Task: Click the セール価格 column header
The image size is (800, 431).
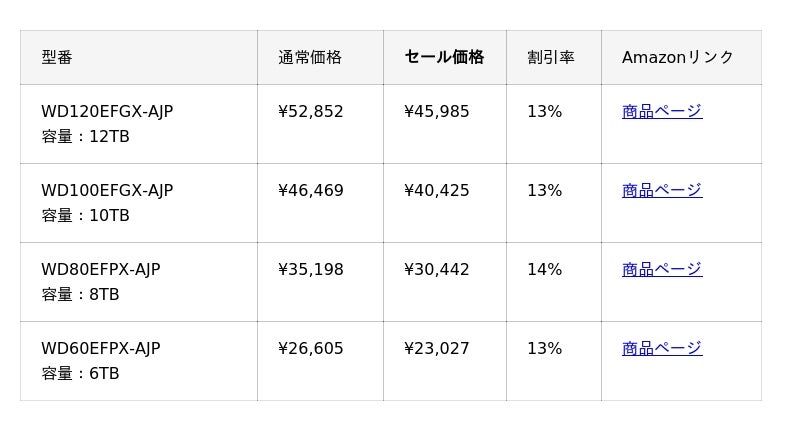Action: click(x=444, y=58)
